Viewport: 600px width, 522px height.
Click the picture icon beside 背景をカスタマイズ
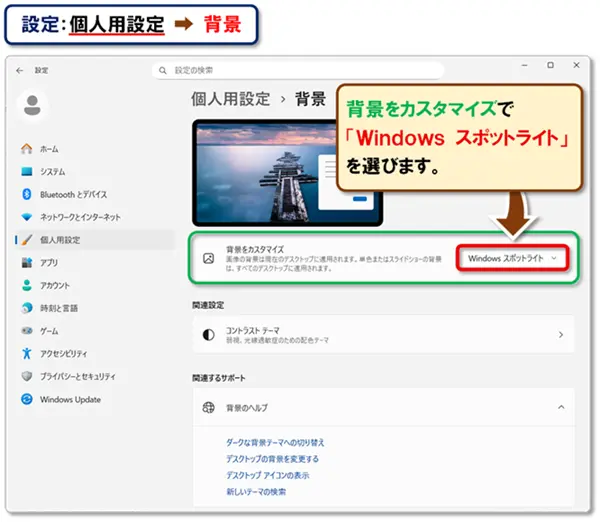[x=209, y=258]
